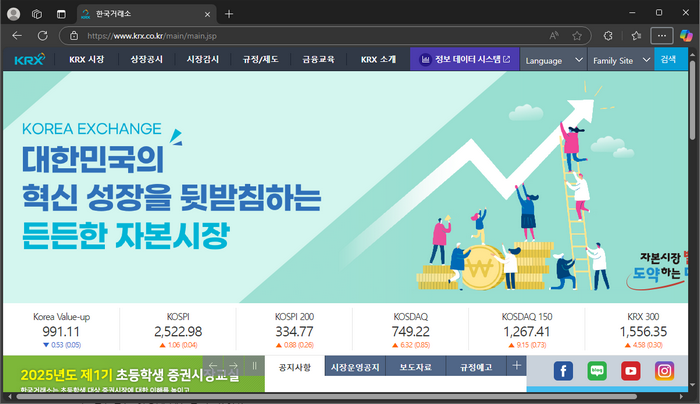Screen dimensions: 700x404
Task: Click the KRX logo in header
Action: point(29,60)
